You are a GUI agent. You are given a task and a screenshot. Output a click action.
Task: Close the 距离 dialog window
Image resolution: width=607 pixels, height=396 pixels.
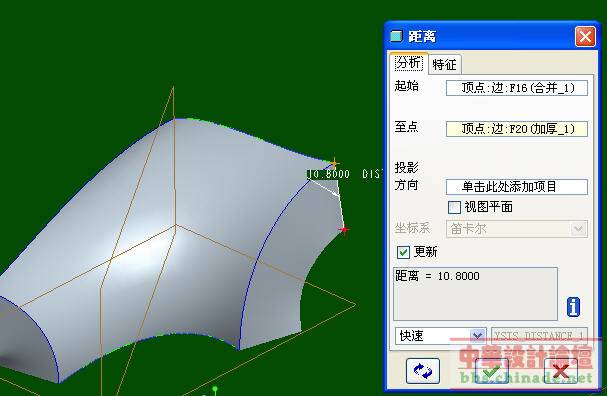tap(585, 37)
